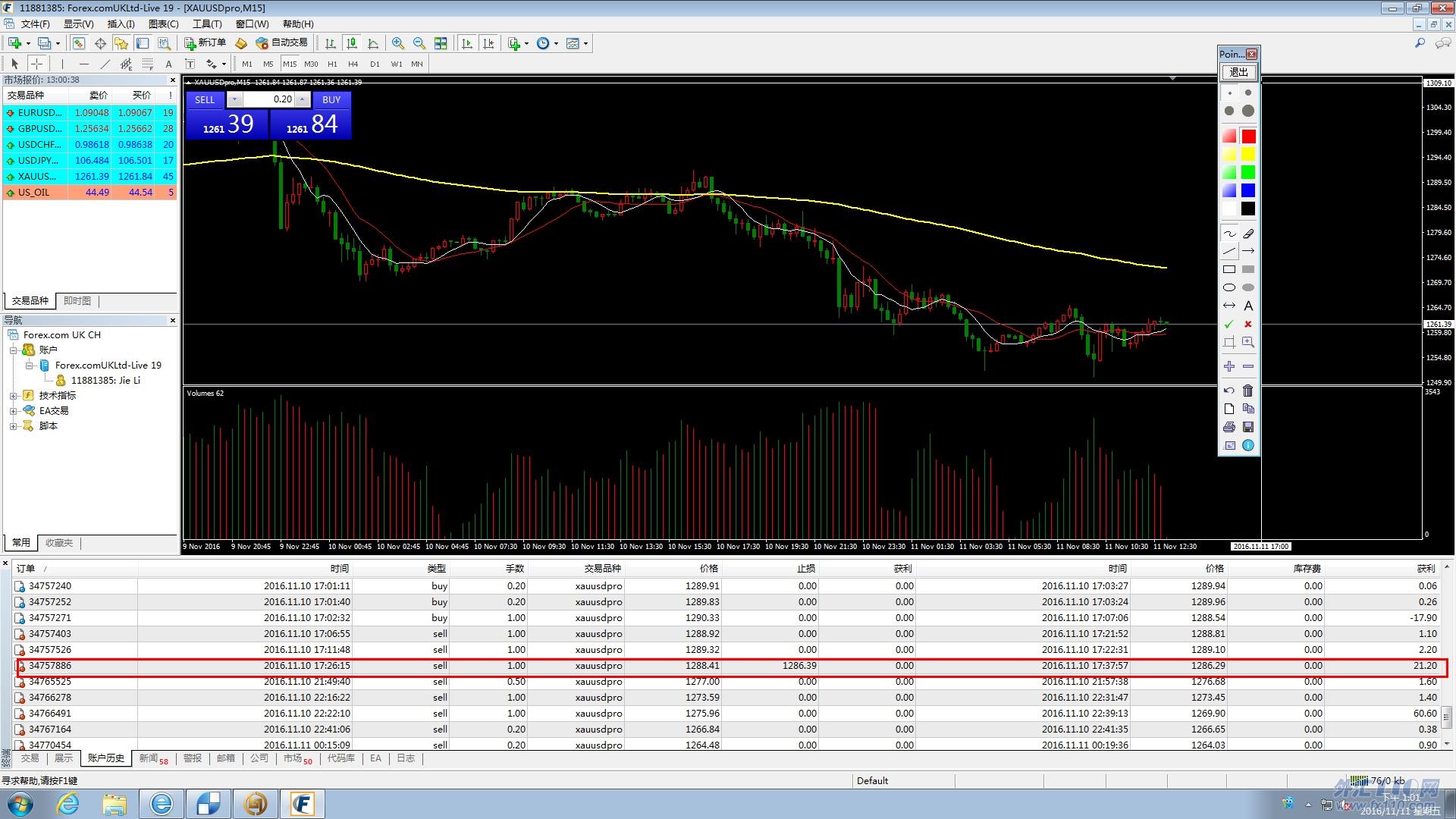Click the BUY one-click trading button
The image size is (1456, 819).
tap(331, 100)
